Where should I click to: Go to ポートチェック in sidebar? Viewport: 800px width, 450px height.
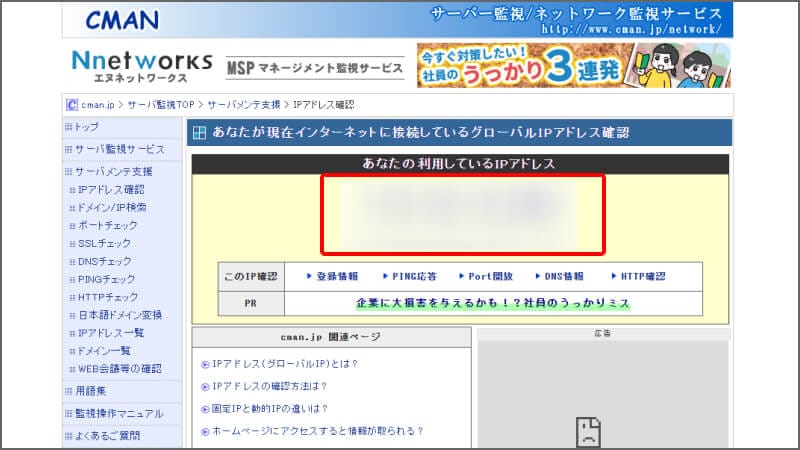[x=107, y=226]
